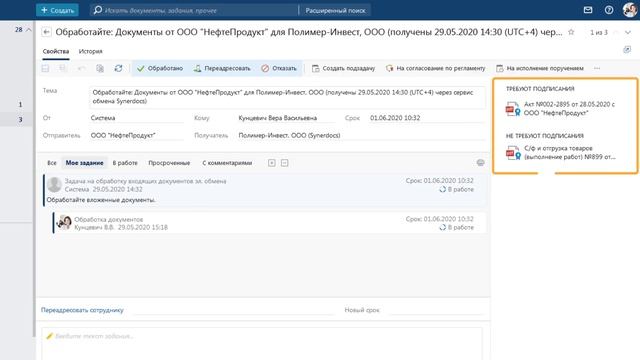
Task: Refresh the task card
Action: [118, 68]
